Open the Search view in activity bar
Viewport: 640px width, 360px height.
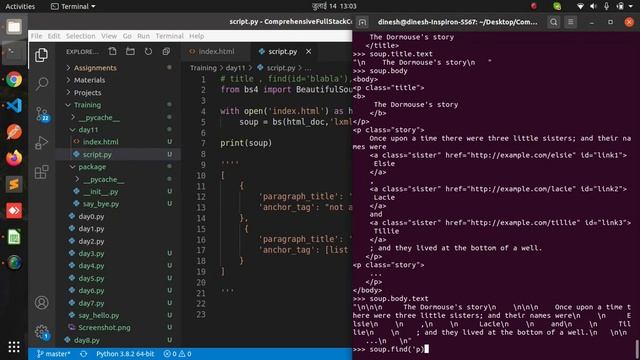pyautogui.click(x=41, y=84)
